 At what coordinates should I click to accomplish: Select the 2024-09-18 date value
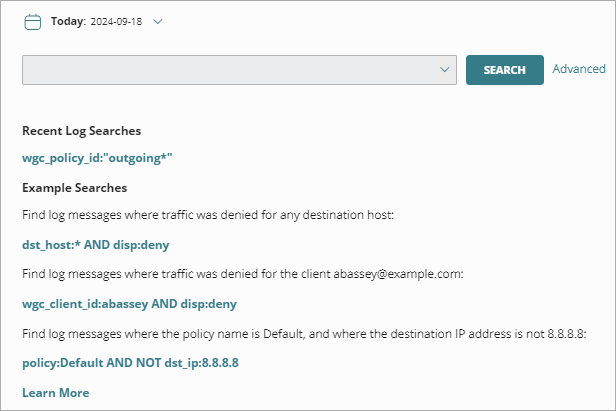pyautogui.click(x=118, y=21)
